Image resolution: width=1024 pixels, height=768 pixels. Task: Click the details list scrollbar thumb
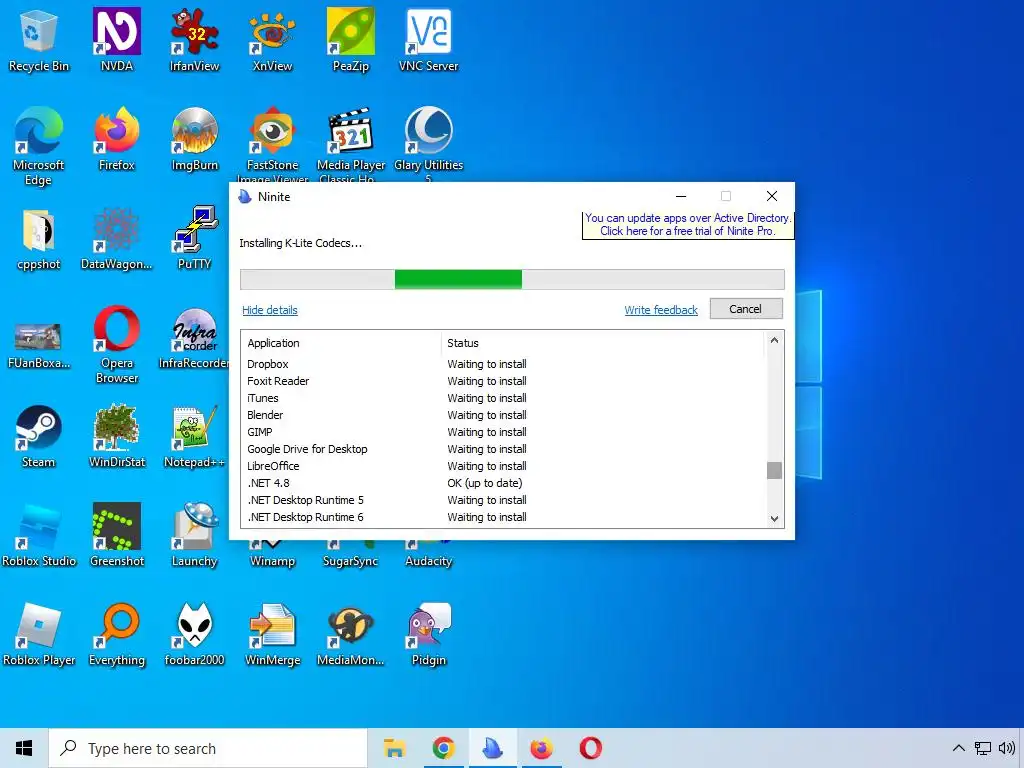(x=774, y=470)
